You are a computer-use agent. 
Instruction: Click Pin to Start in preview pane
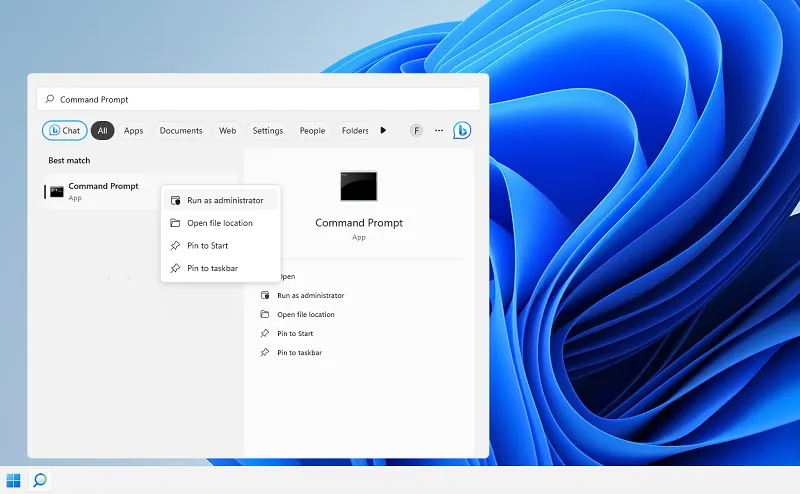295,333
